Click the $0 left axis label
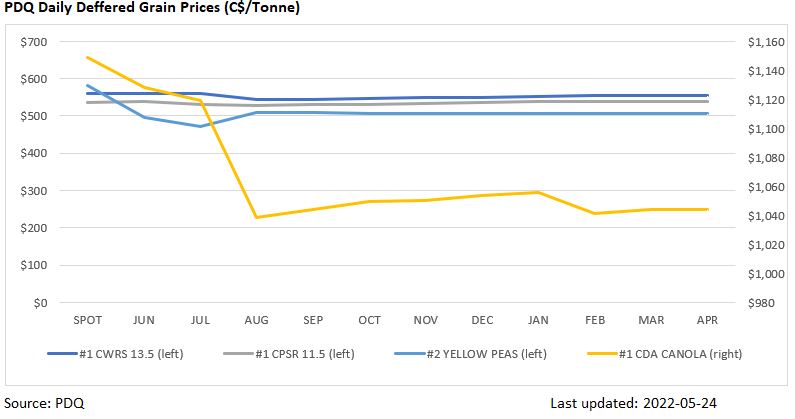Image resolution: width=795 pixels, height=419 pixels. (40, 303)
